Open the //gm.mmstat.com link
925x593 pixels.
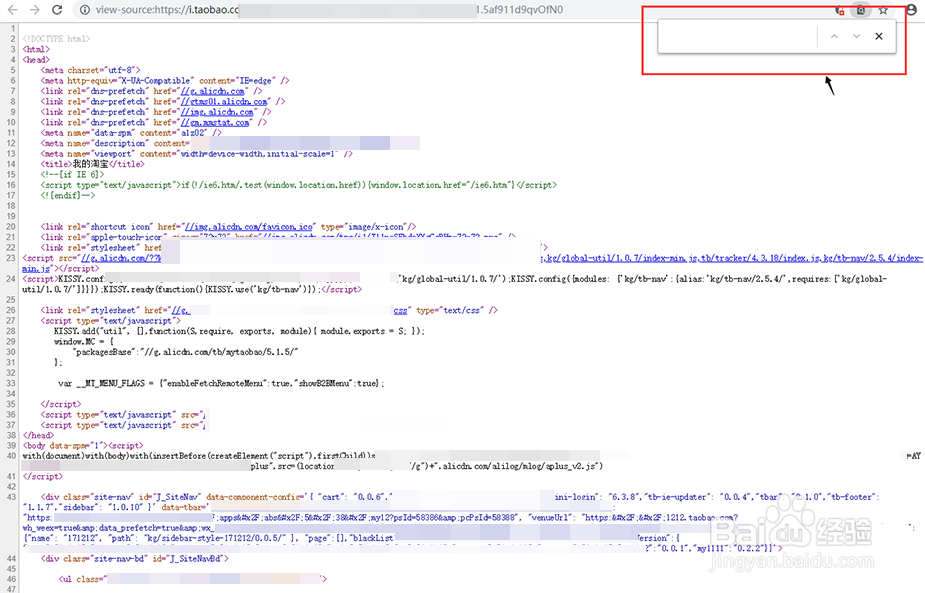click(215, 123)
